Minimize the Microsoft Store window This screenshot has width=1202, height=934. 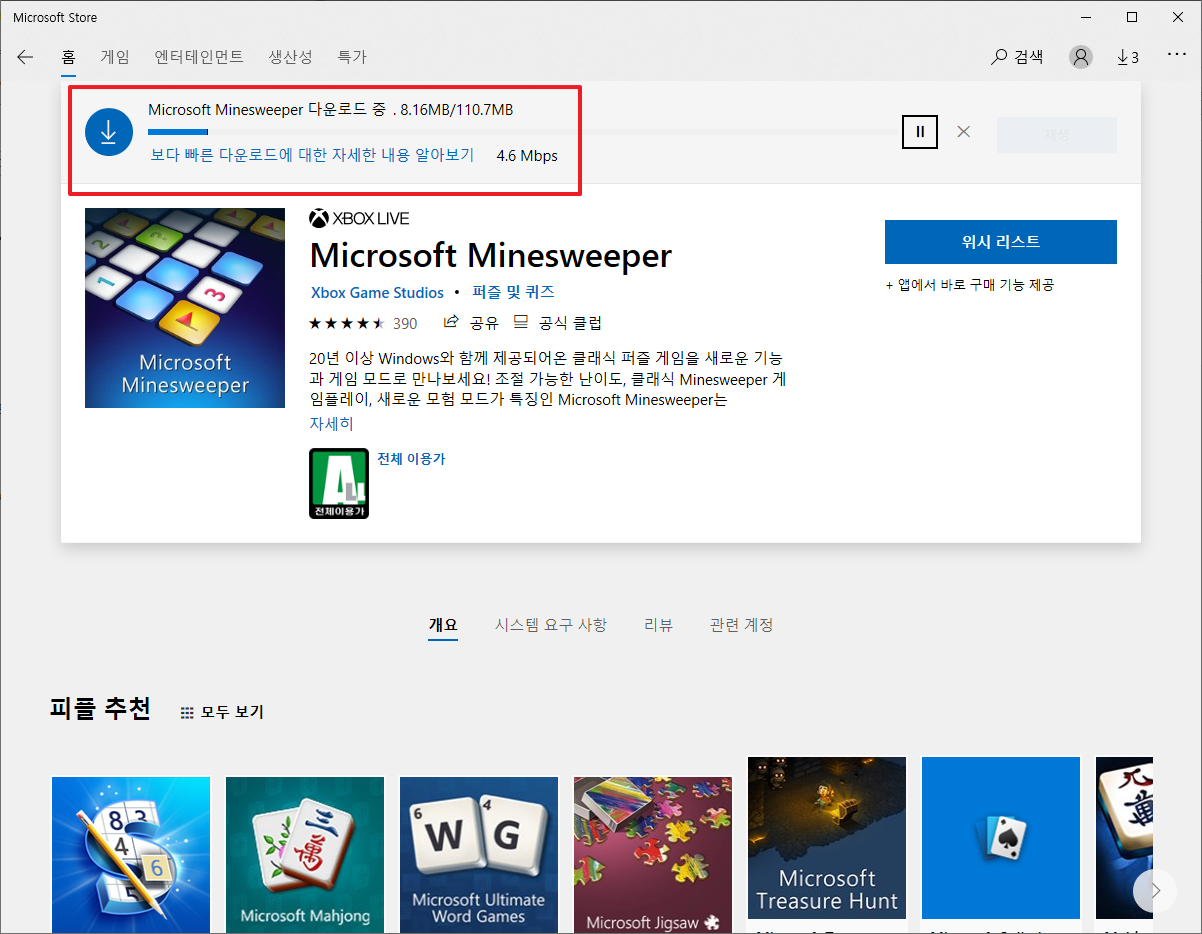(x=1086, y=17)
